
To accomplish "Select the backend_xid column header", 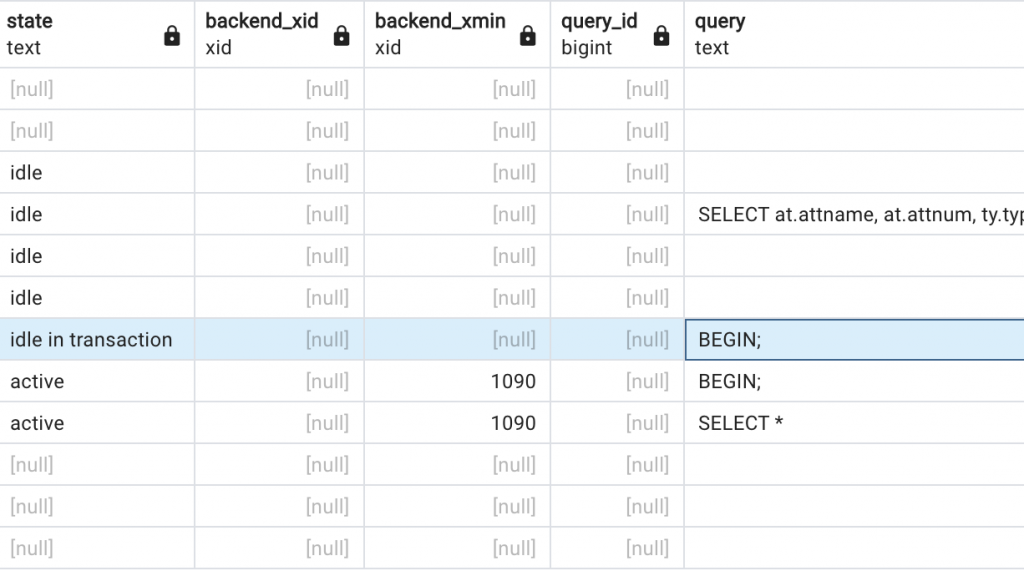I will [x=280, y=34].
